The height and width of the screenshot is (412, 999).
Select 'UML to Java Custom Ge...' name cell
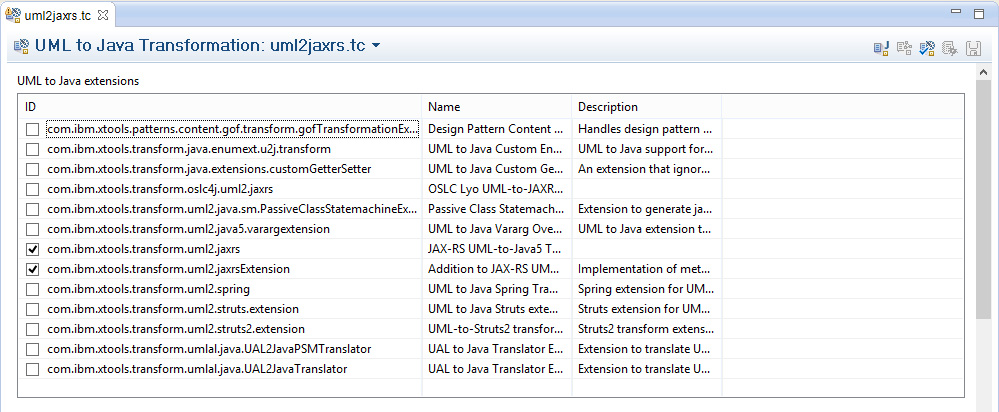pyautogui.click(x=495, y=169)
